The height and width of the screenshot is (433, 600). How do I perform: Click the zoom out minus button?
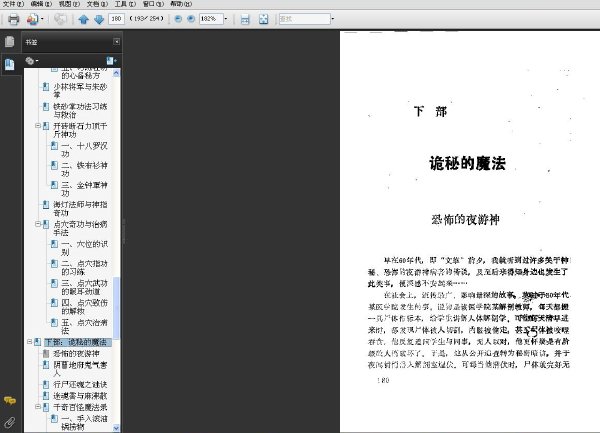coord(178,18)
